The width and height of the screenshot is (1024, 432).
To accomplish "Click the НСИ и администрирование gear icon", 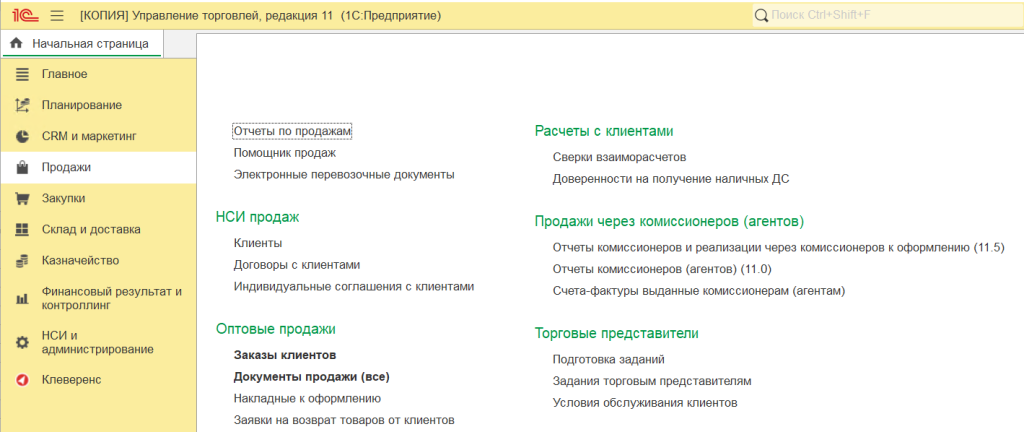I will click(x=22, y=343).
